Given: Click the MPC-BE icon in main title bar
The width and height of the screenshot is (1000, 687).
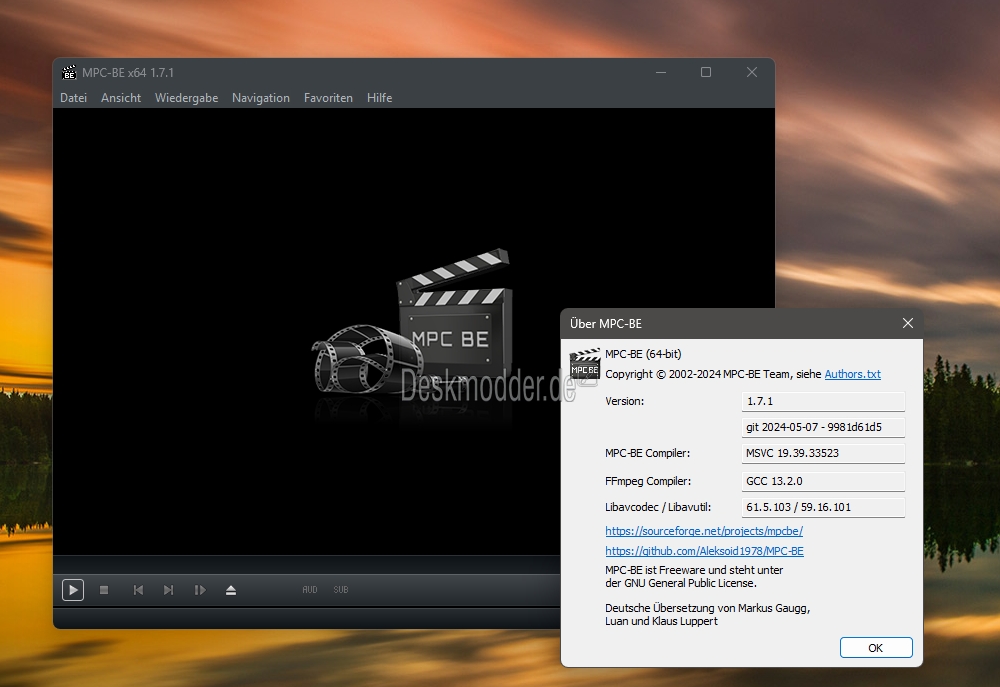Looking at the screenshot, I should tap(69, 73).
